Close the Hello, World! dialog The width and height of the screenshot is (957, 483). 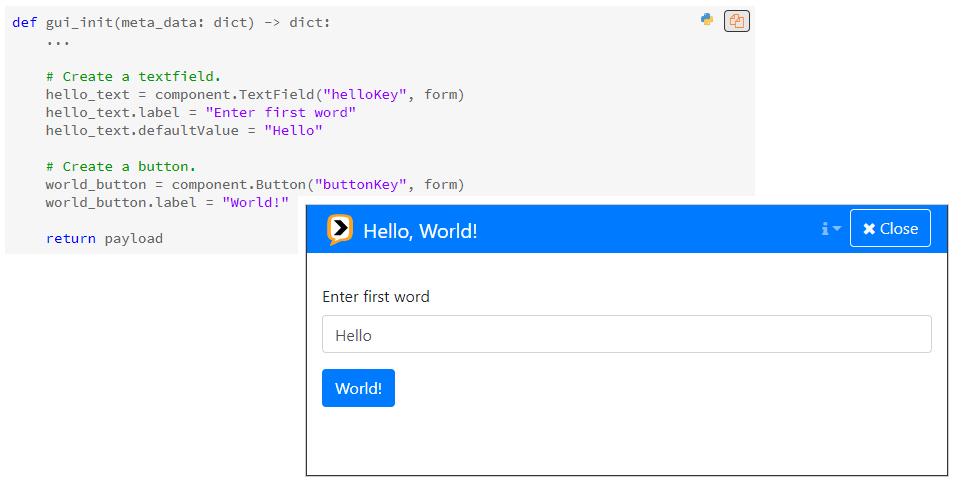point(890,228)
